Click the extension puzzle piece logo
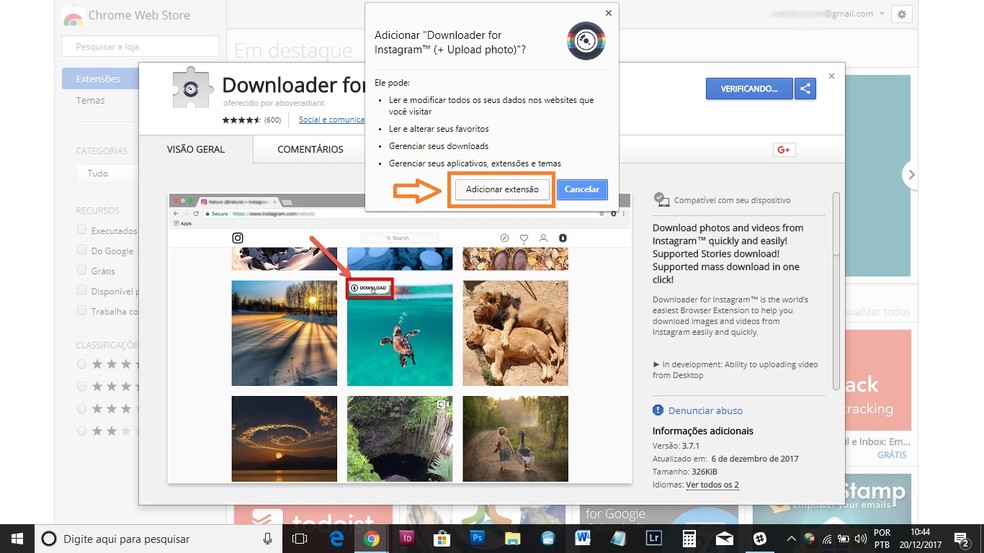The image size is (984, 553). click(191, 89)
